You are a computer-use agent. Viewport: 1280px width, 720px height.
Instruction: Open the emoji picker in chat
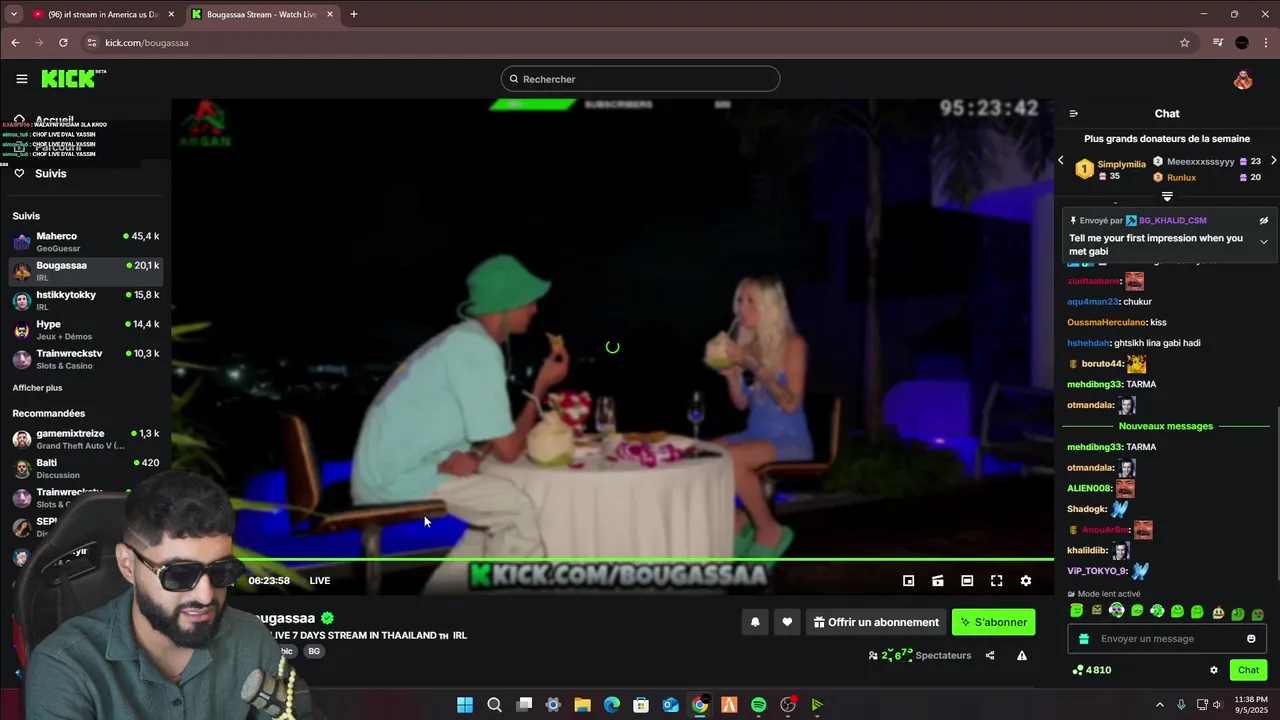coord(1251,639)
